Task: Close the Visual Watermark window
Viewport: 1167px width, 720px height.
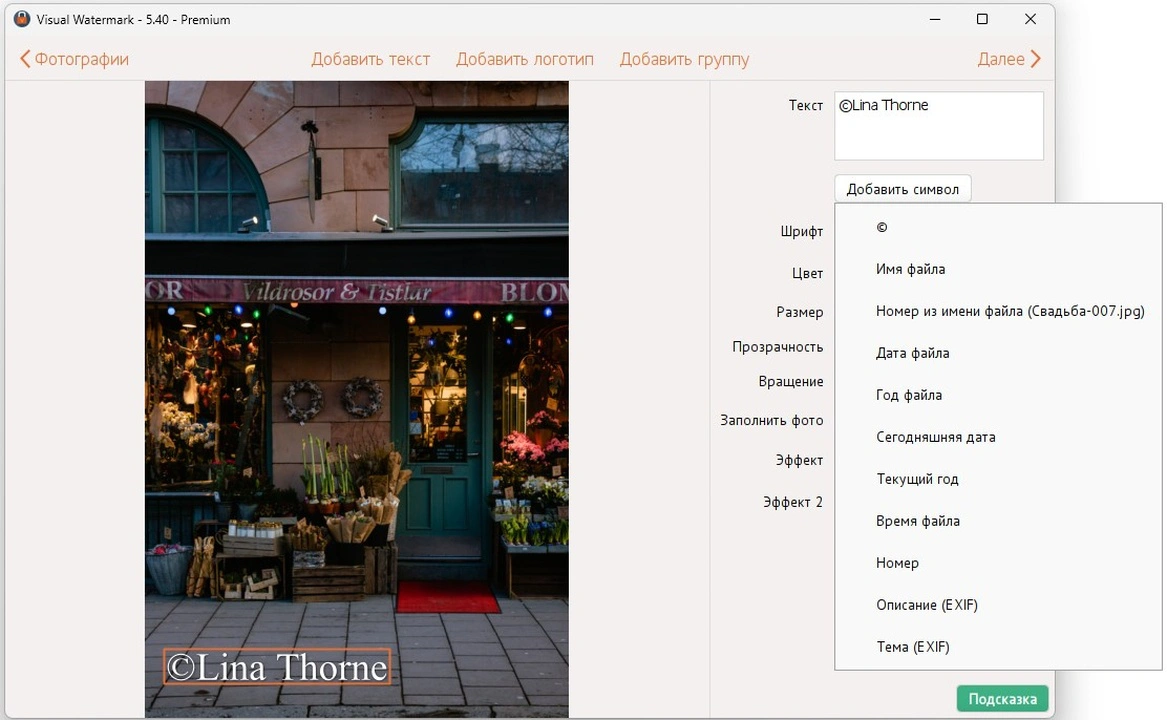Action: click(x=1030, y=19)
